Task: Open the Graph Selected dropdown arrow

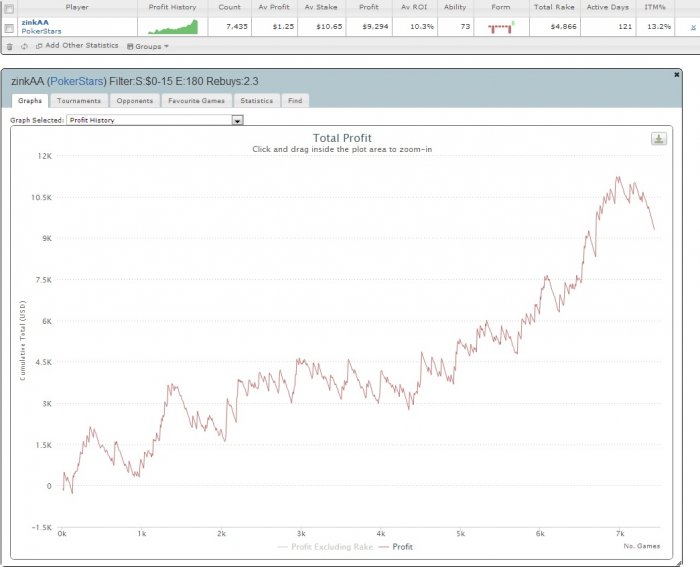Action: point(238,120)
